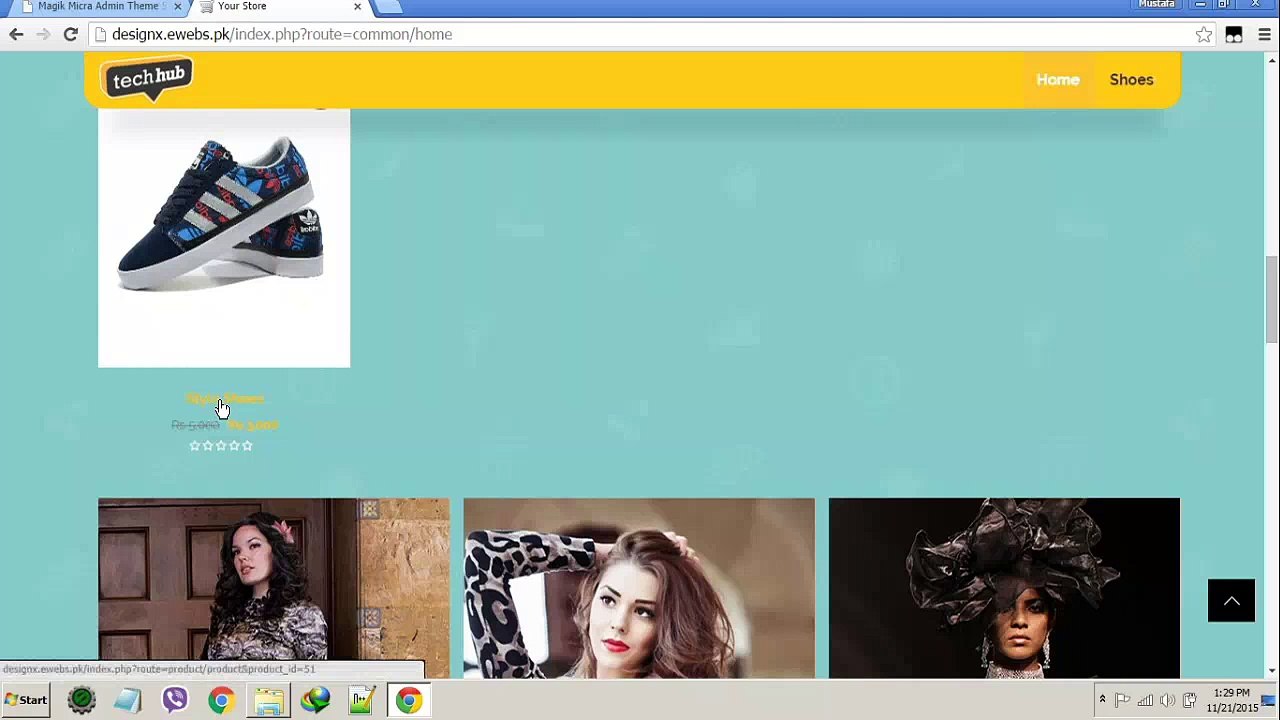1280x720 pixels.
Task: Switch to the Magik Micra Admin Theme tab
Action: pyautogui.click(x=98, y=7)
